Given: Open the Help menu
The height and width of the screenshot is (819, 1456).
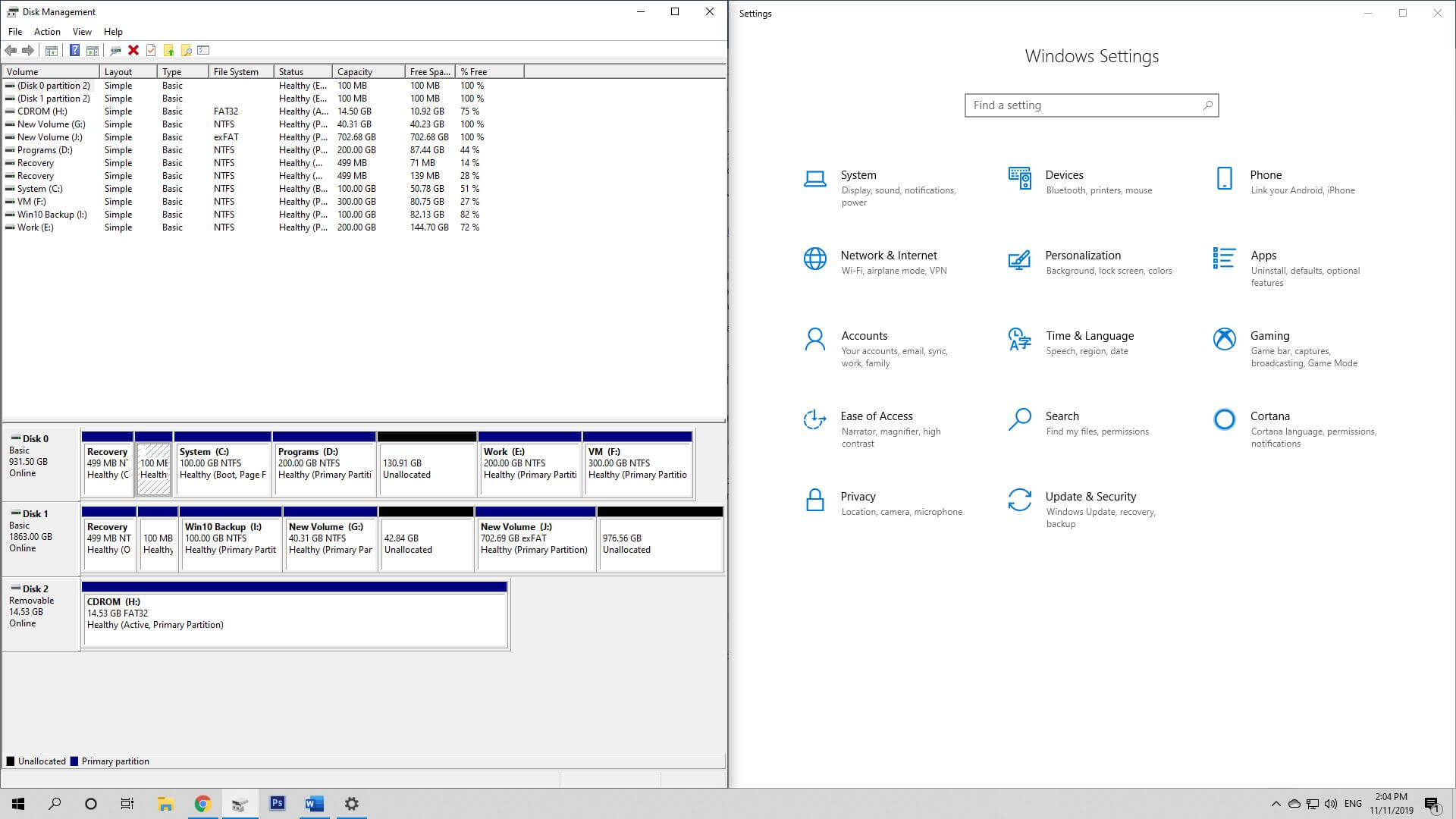Looking at the screenshot, I should [x=113, y=32].
